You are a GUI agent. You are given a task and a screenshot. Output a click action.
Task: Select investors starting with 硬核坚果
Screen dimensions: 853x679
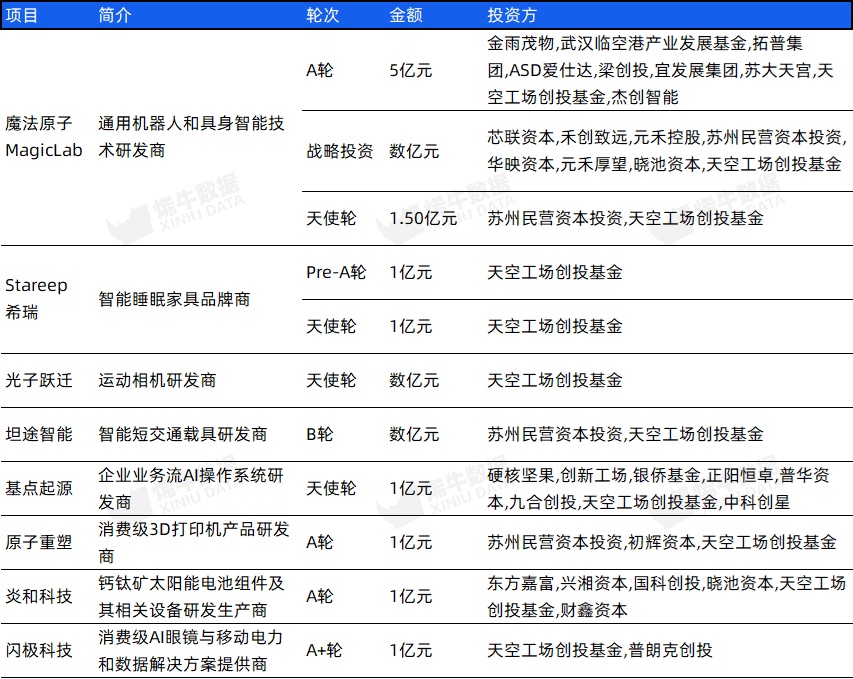click(658, 488)
